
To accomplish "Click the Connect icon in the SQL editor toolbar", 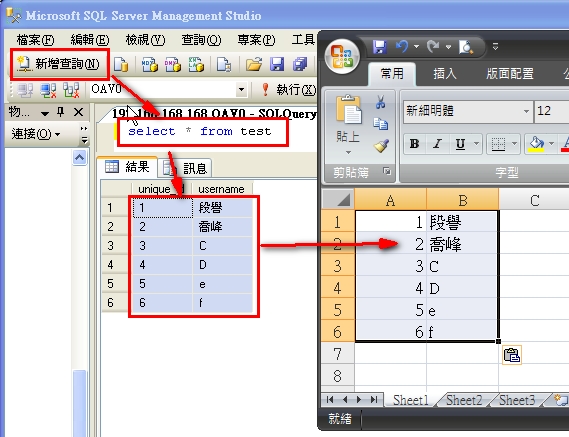I will (25, 90).
